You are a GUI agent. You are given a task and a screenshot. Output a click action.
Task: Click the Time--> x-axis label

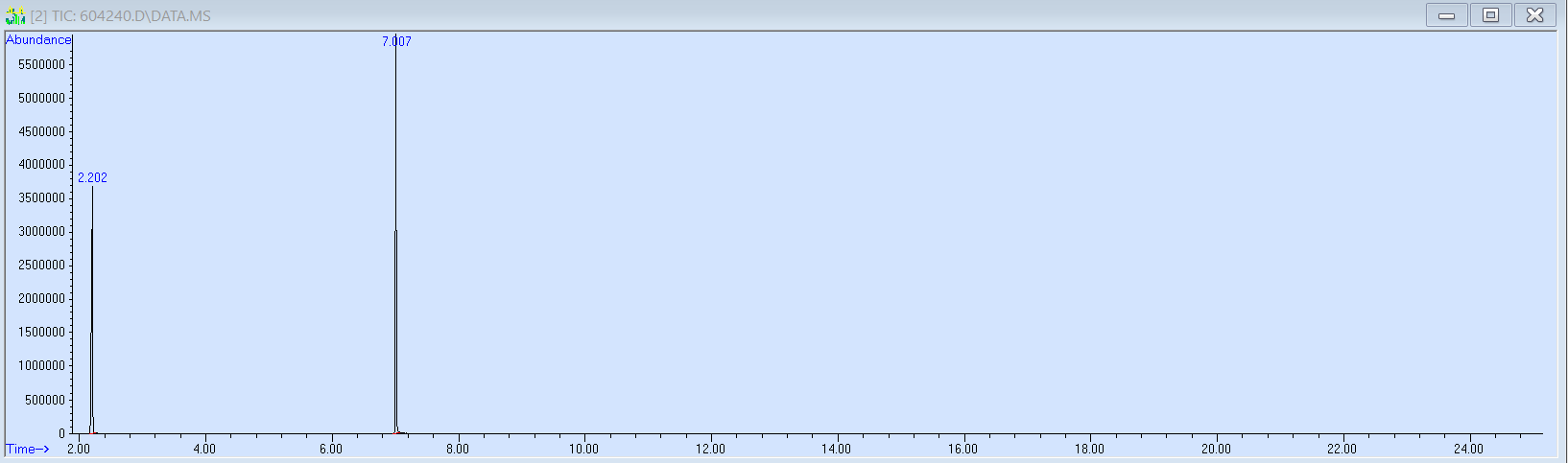(x=28, y=449)
